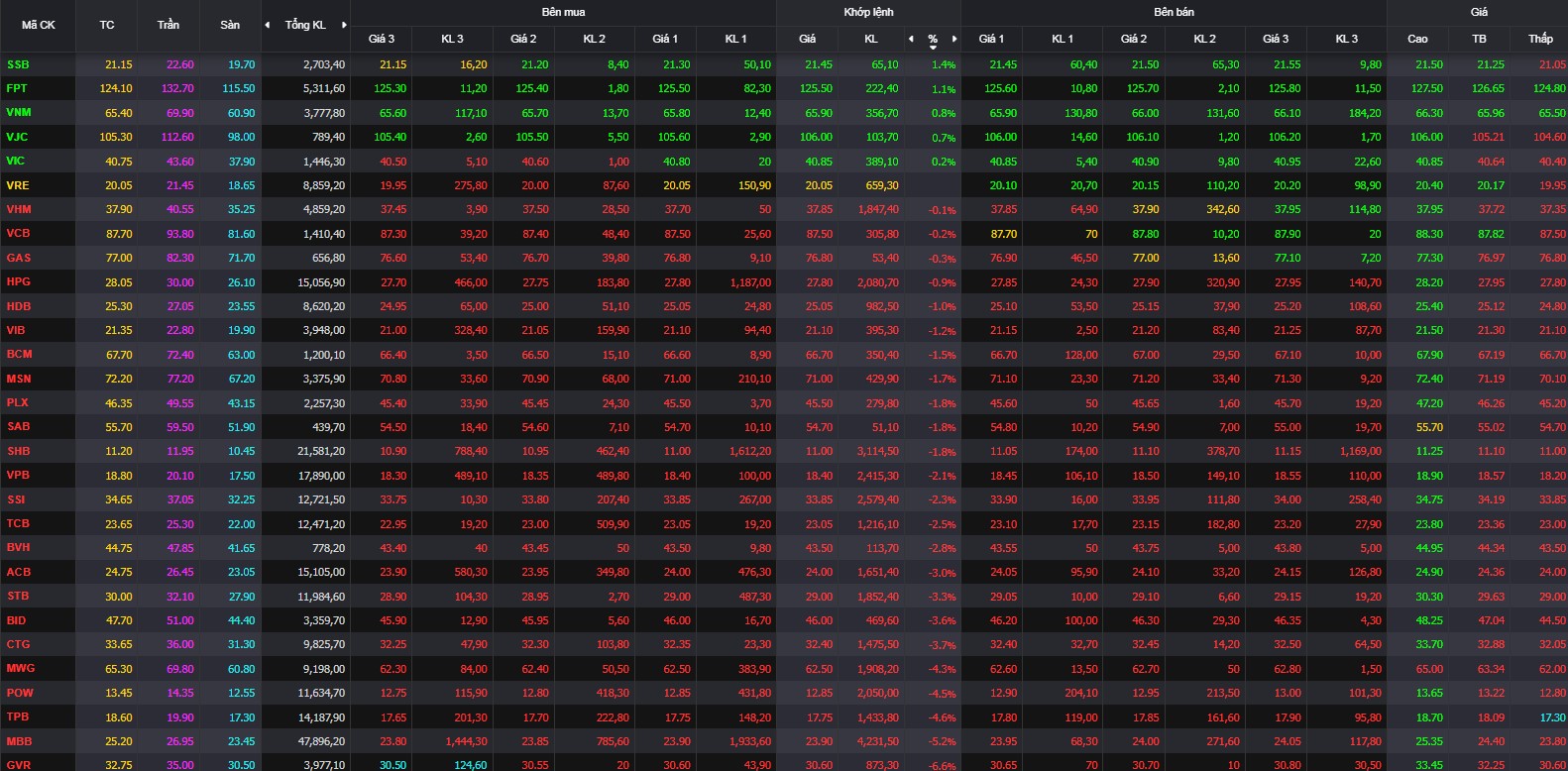Open the POW stock symbol
The height and width of the screenshot is (771, 1568).
(19, 693)
